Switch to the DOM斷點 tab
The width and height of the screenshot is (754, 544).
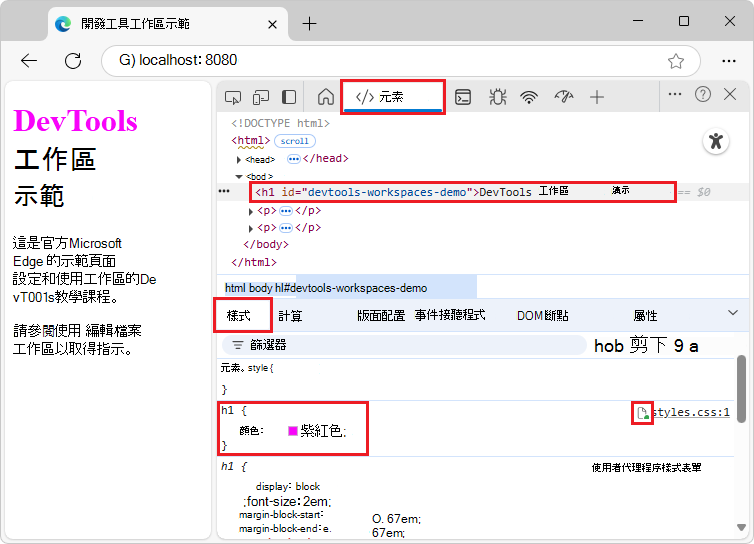pyautogui.click(x=542, y=316)
